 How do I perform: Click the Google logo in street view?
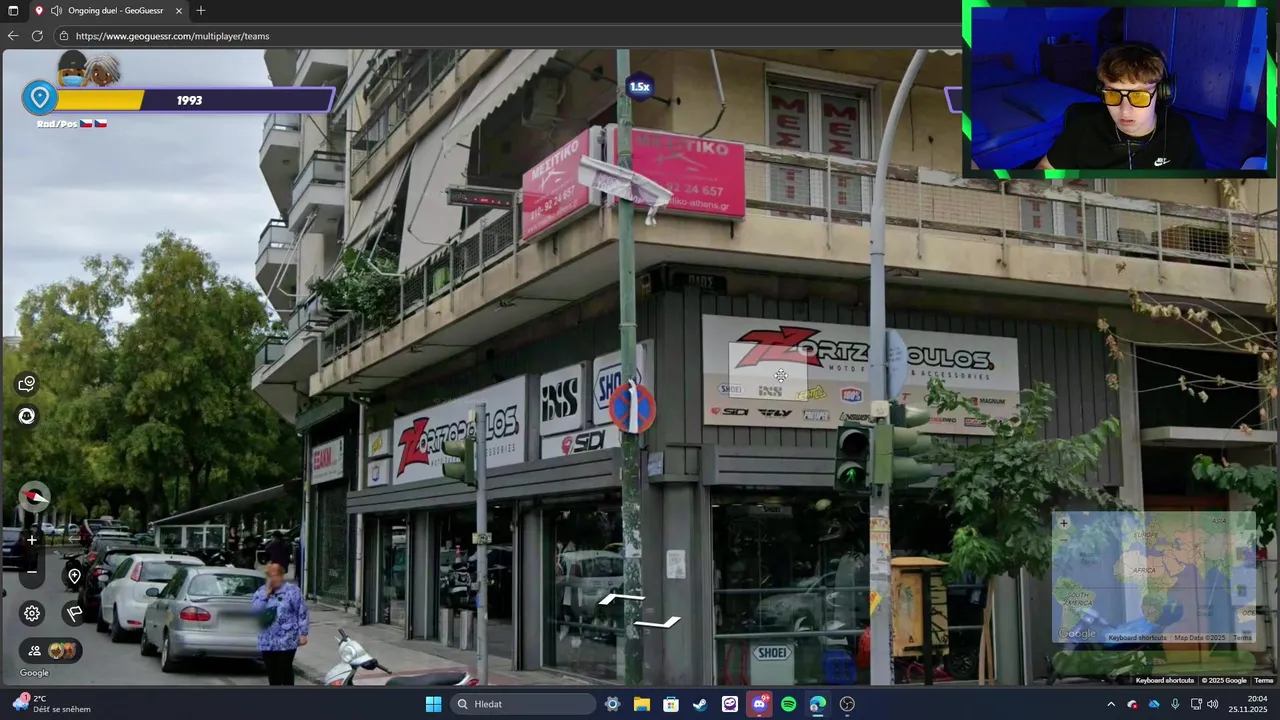pos(34,673)
